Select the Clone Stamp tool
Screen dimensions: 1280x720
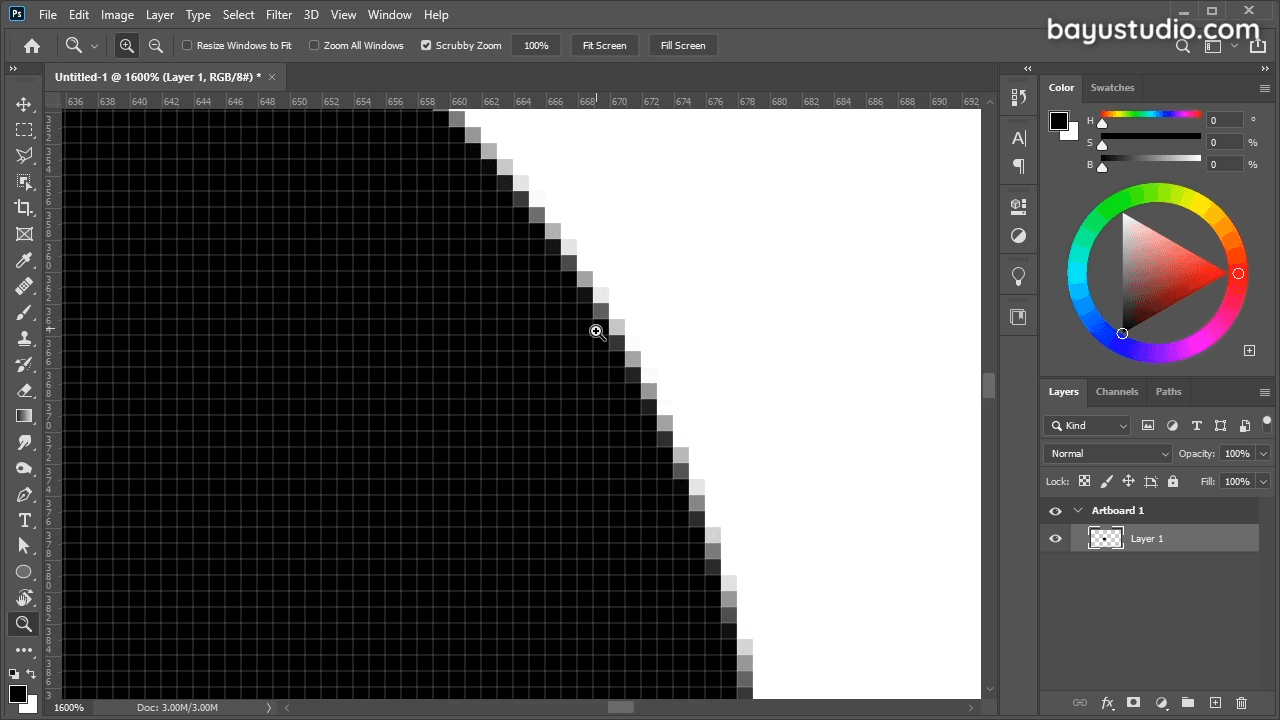(24, 338)
